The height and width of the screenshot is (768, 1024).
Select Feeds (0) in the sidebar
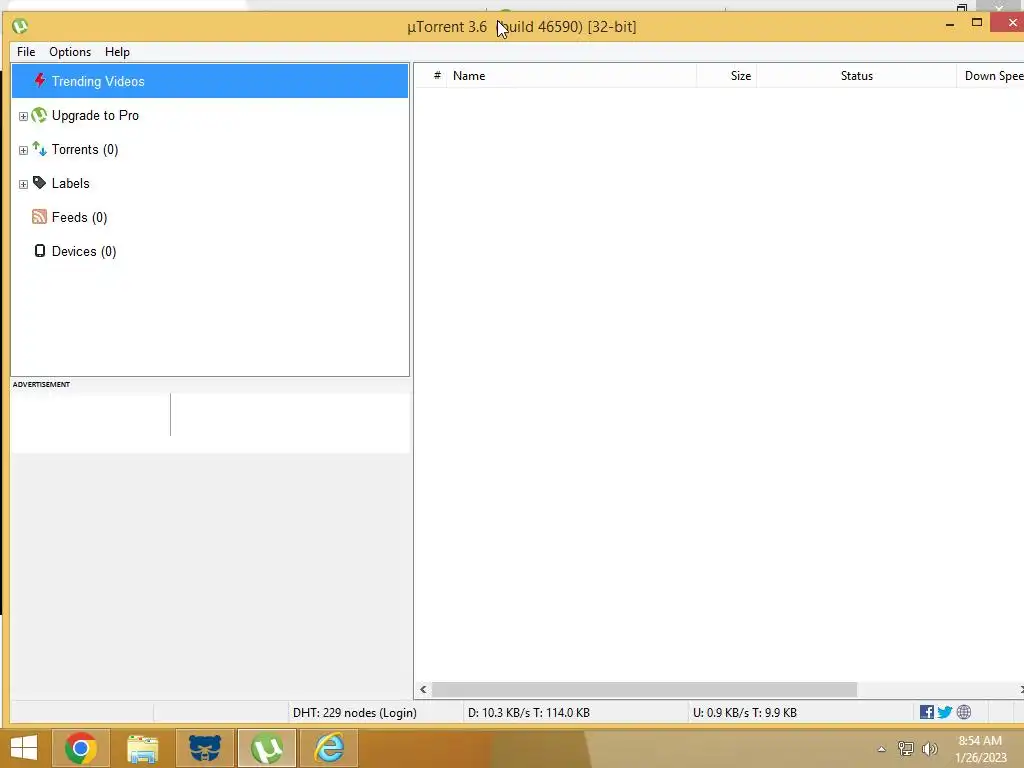click(x=79, y=217)
